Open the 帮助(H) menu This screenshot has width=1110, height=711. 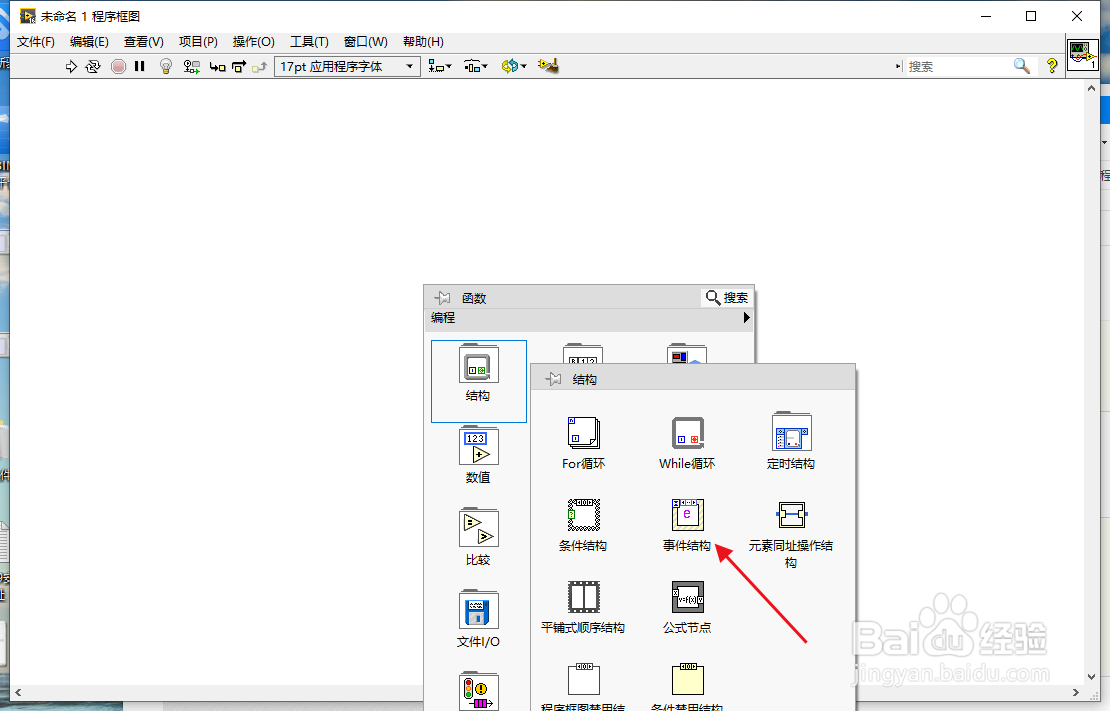pyautogui.click(x=423, y=42)
